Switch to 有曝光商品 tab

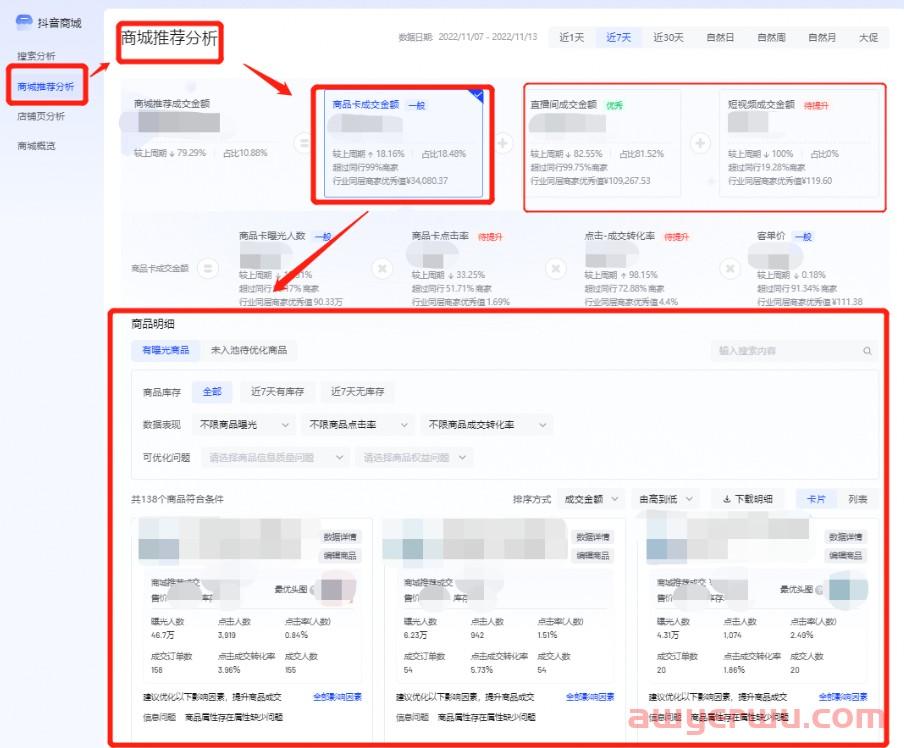click(x=165, y=350)
